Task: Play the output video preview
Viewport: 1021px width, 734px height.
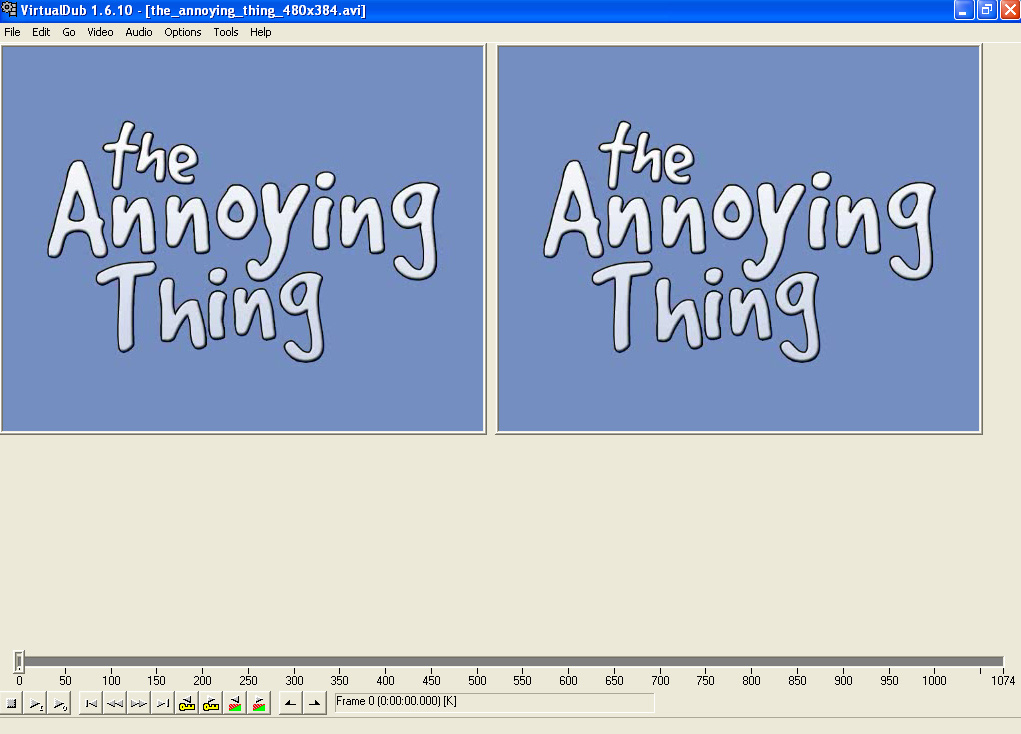Action: [60, 703]
